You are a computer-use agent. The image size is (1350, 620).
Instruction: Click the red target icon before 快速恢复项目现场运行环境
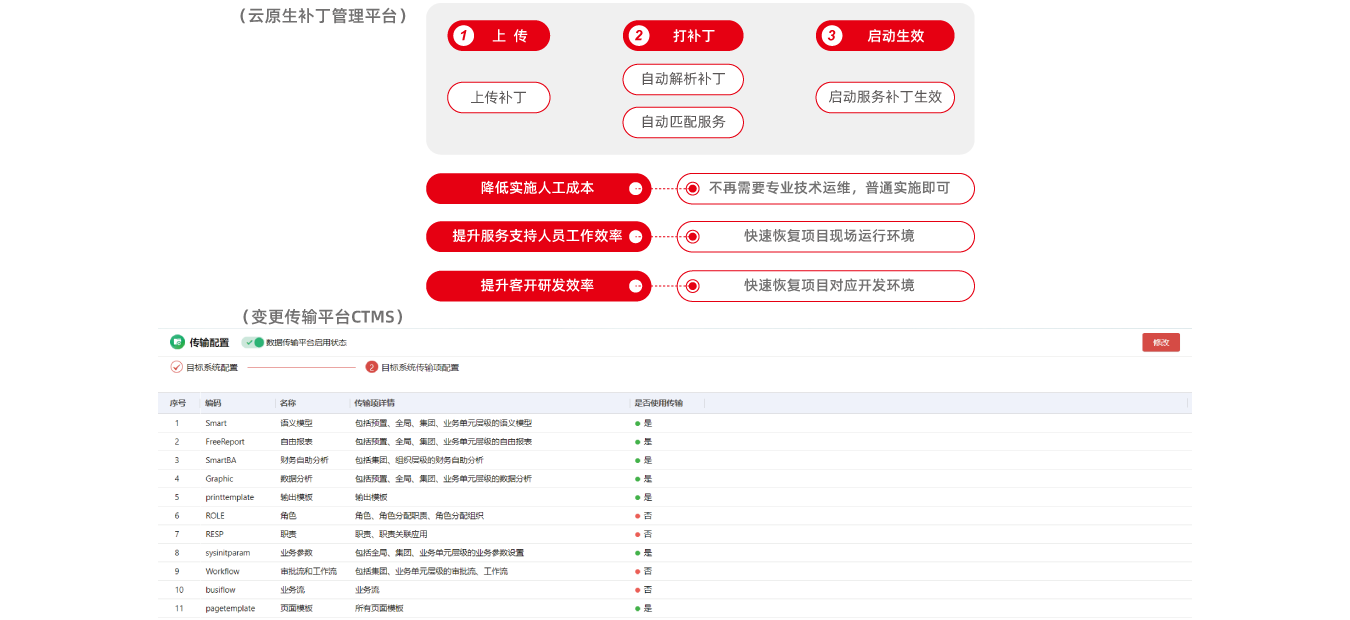(692, 237)
